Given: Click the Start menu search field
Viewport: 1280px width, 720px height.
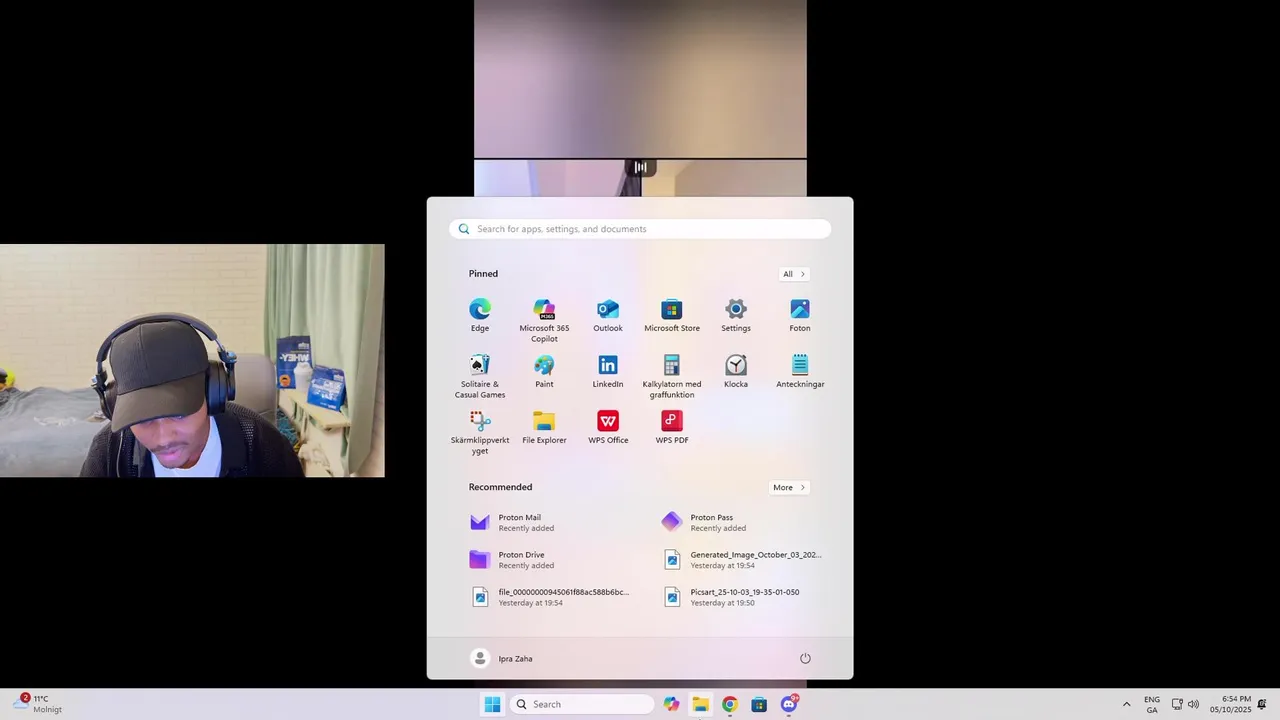Looking at the screenshot, I should coord(640,229).
